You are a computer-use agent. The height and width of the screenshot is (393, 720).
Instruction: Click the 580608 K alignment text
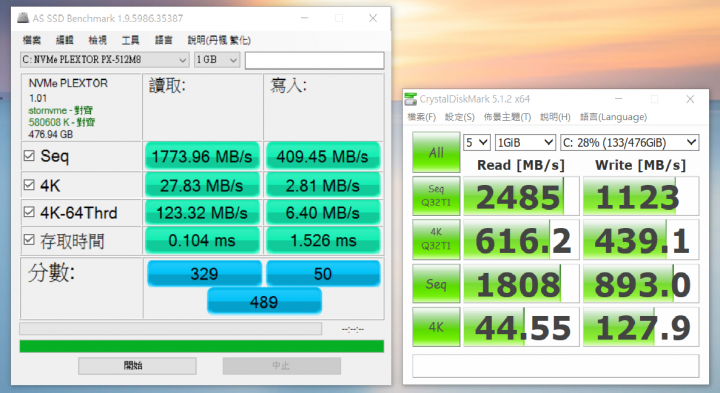[62, 122]
